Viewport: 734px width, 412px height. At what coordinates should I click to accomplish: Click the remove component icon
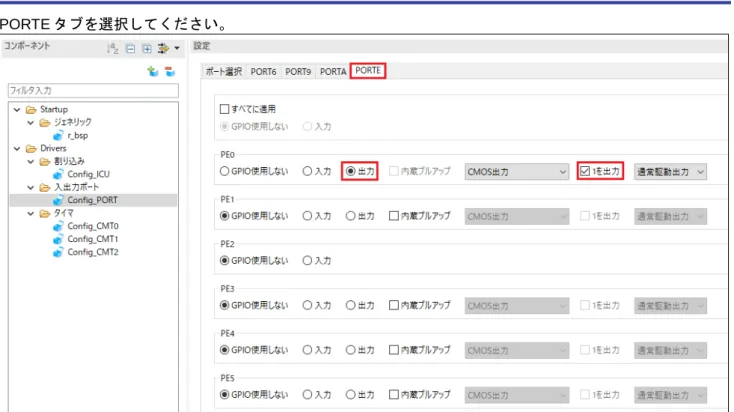point(170,72)
